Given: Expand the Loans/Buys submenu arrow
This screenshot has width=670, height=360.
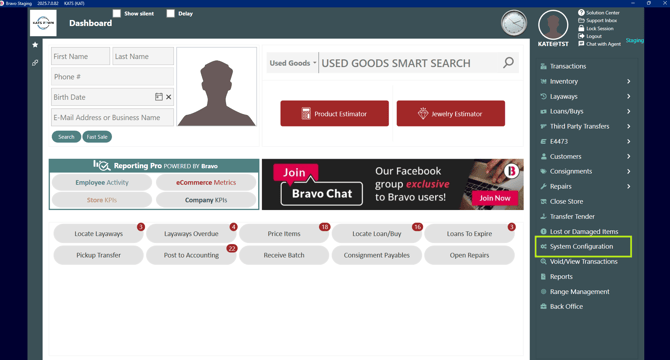Looking at the screenshot, I should 629,111.
